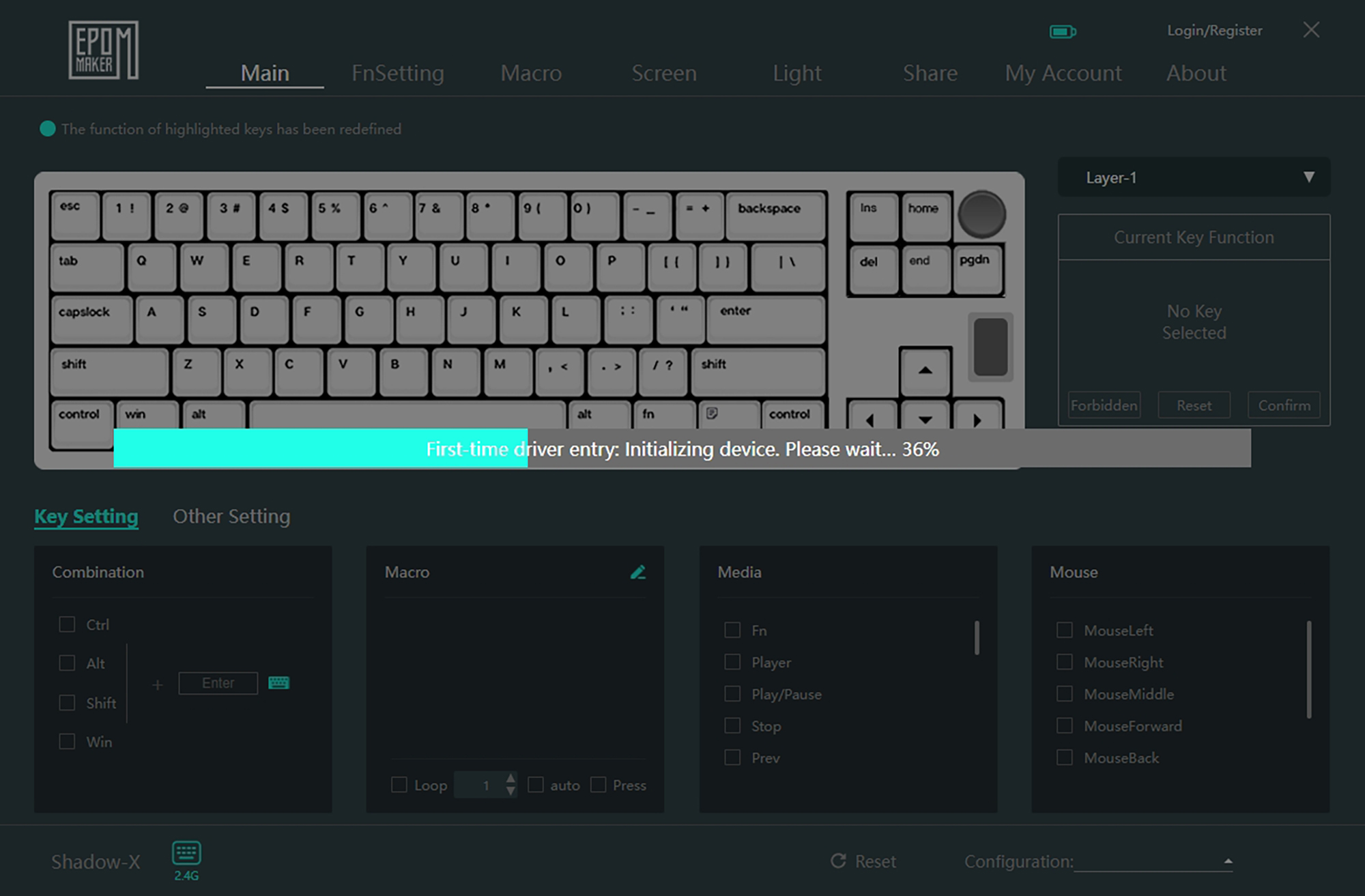
Task: Click the teal keyboard icon beside the Enter field
Action: click(x=278, y=682)
